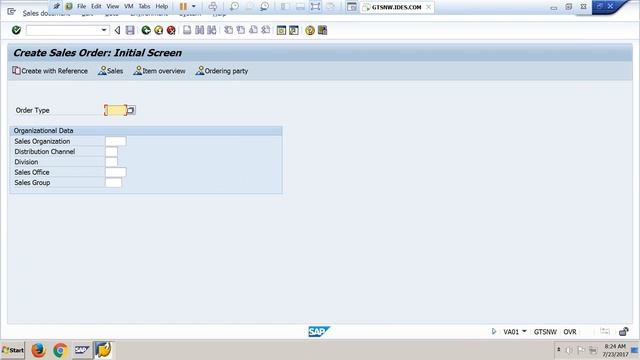Click the Sales Organization field
640x360 pixels.
(x=116, y=141)
